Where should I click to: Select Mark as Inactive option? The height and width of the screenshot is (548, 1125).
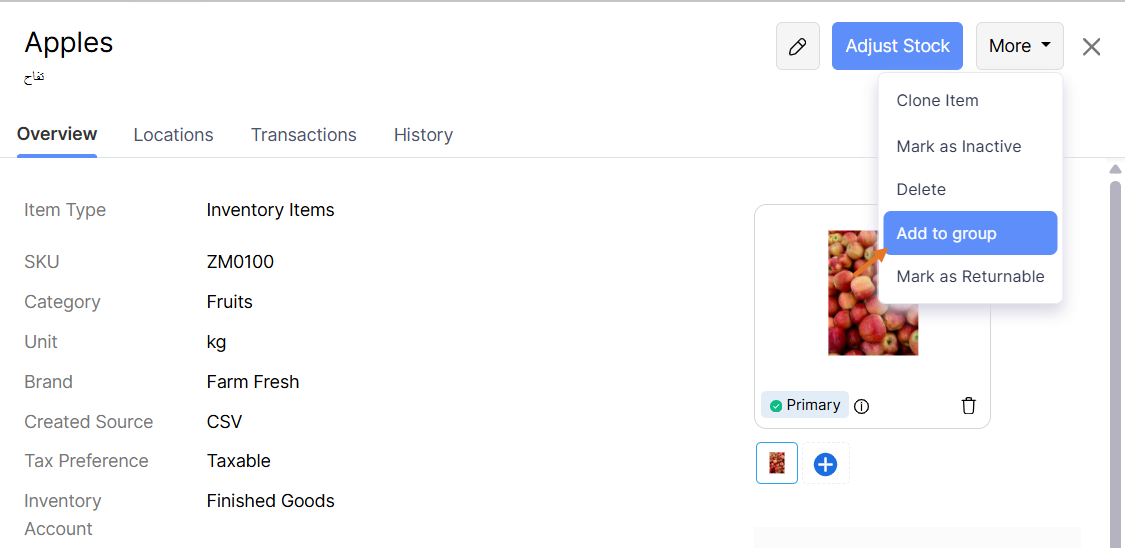[x=958, y=146]
